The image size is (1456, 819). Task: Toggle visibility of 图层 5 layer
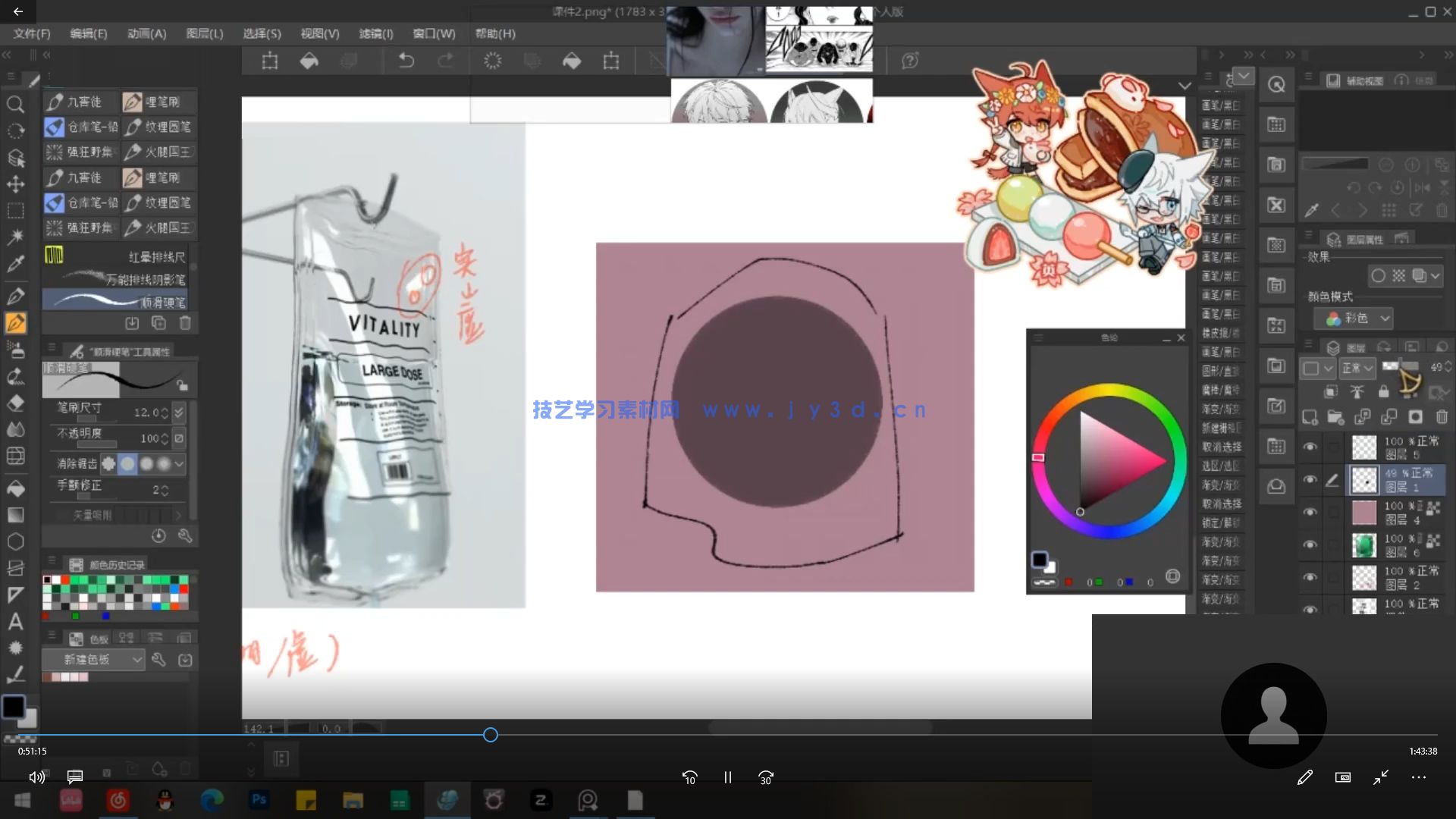1310,447
